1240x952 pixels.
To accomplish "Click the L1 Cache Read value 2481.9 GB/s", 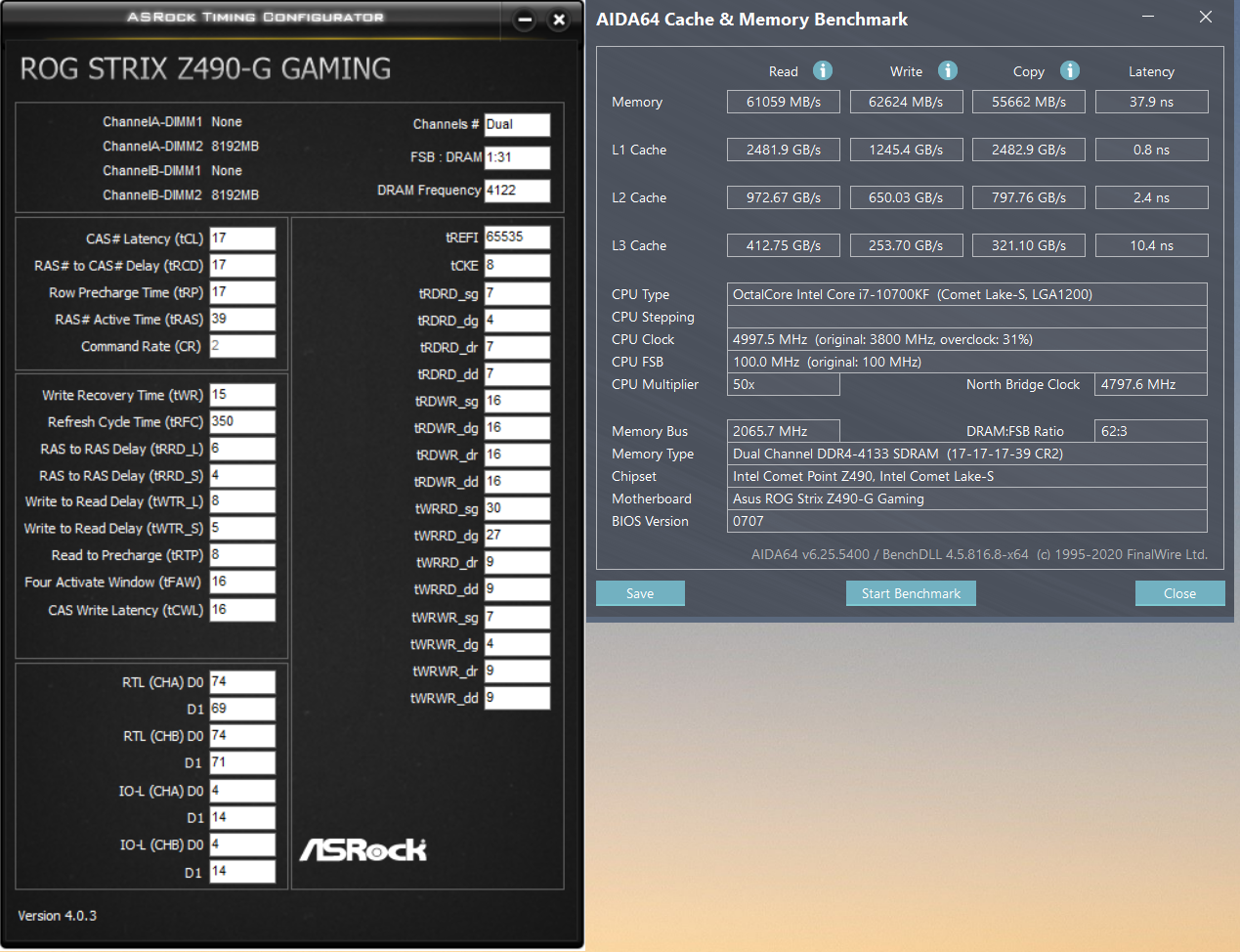I will click(x=784, y=150).
